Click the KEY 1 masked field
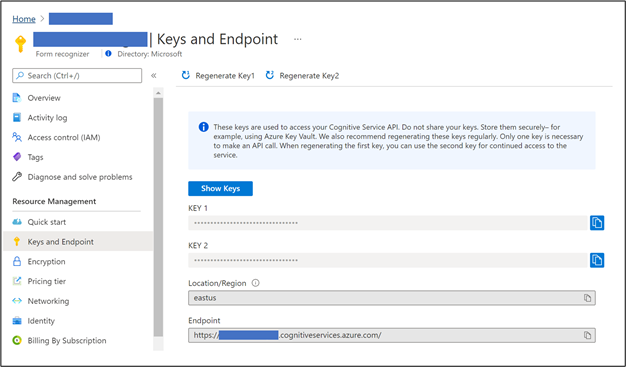The image size is (626, 367). [388, 223]
